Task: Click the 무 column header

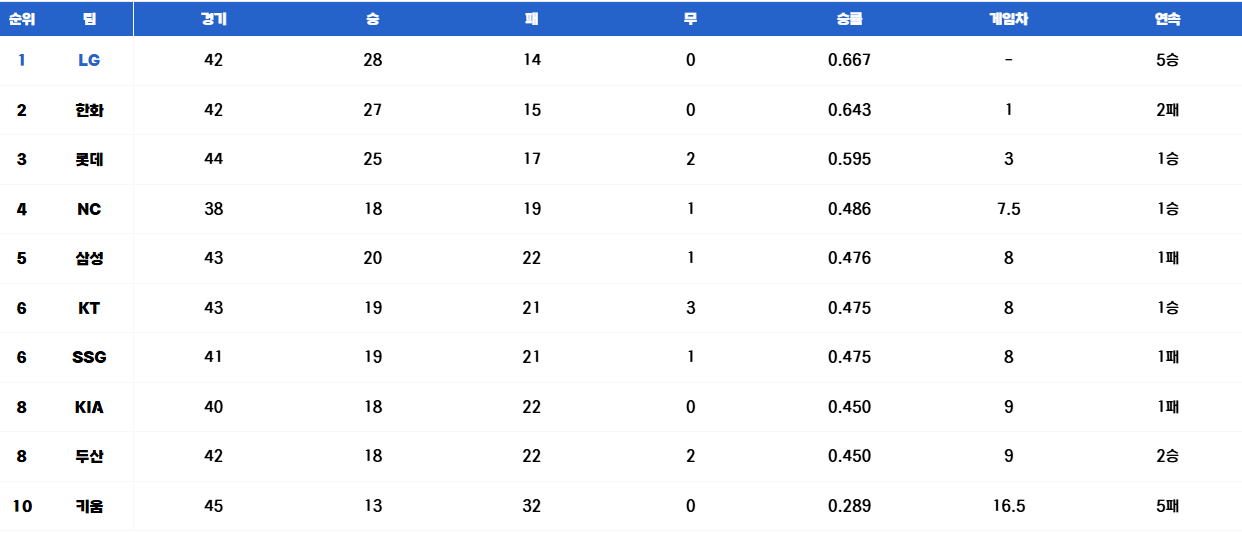Action: [691, 19]
